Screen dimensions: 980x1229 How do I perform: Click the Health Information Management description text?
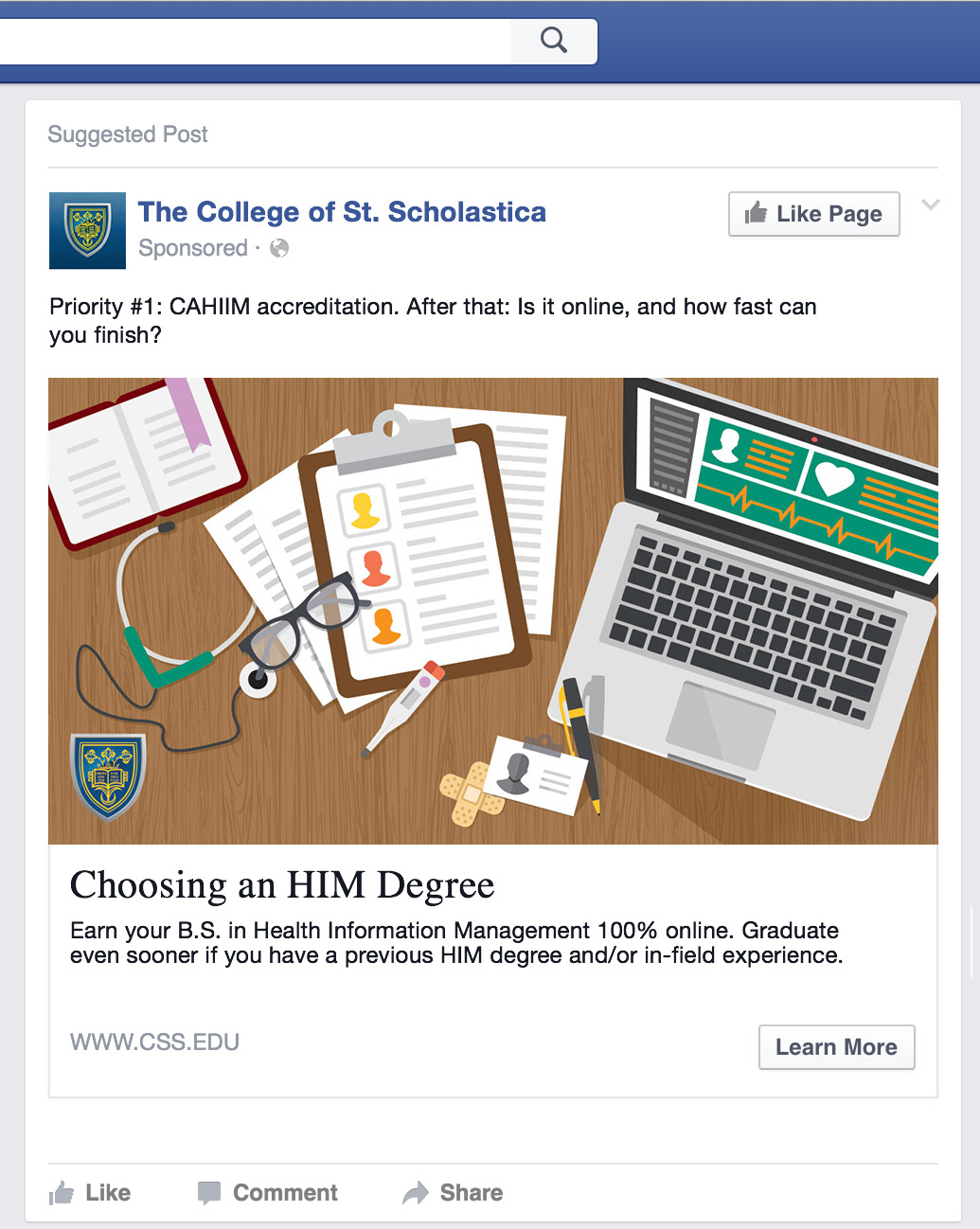click(x=455, y=942)
